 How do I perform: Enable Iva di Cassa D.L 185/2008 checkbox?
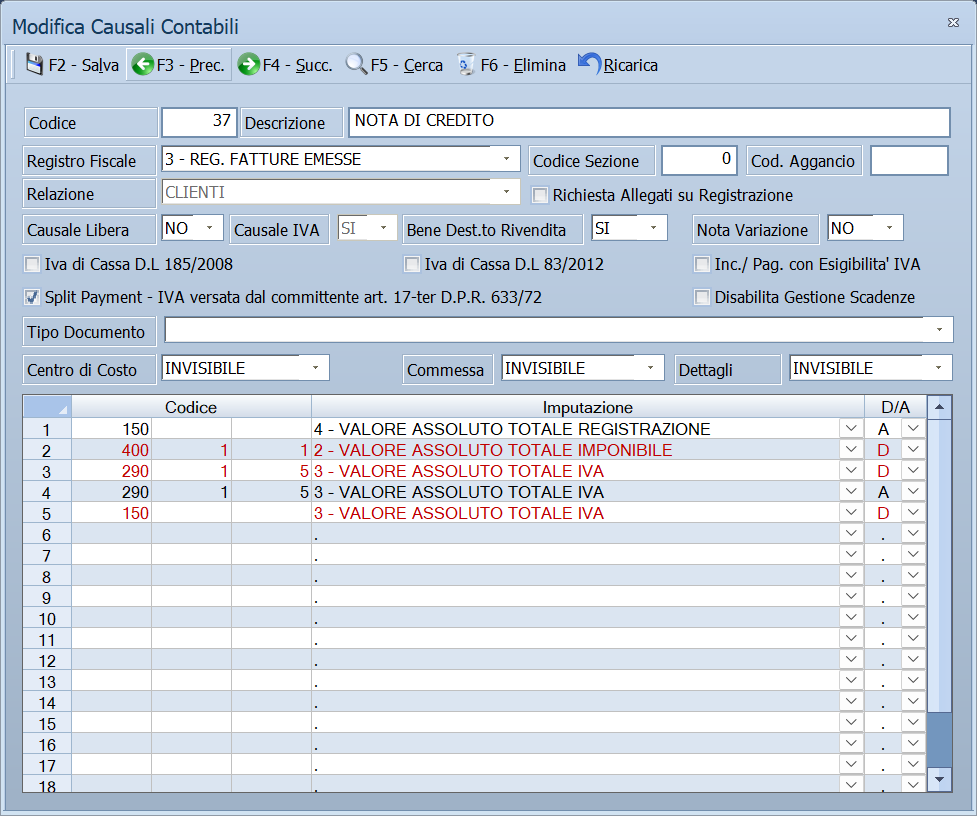click(31, 264)
